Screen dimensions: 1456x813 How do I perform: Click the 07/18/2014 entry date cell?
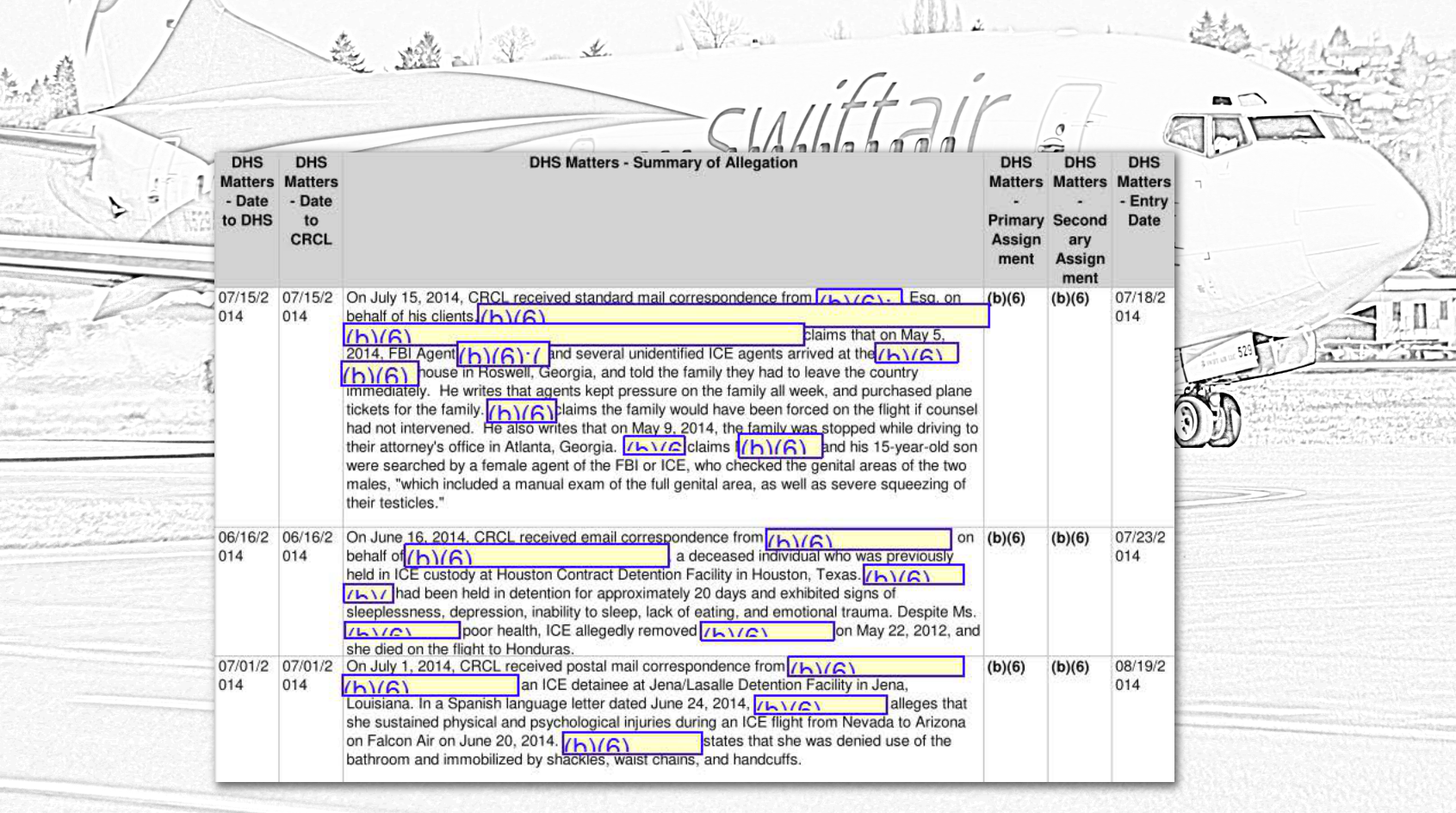(1140, 307)
